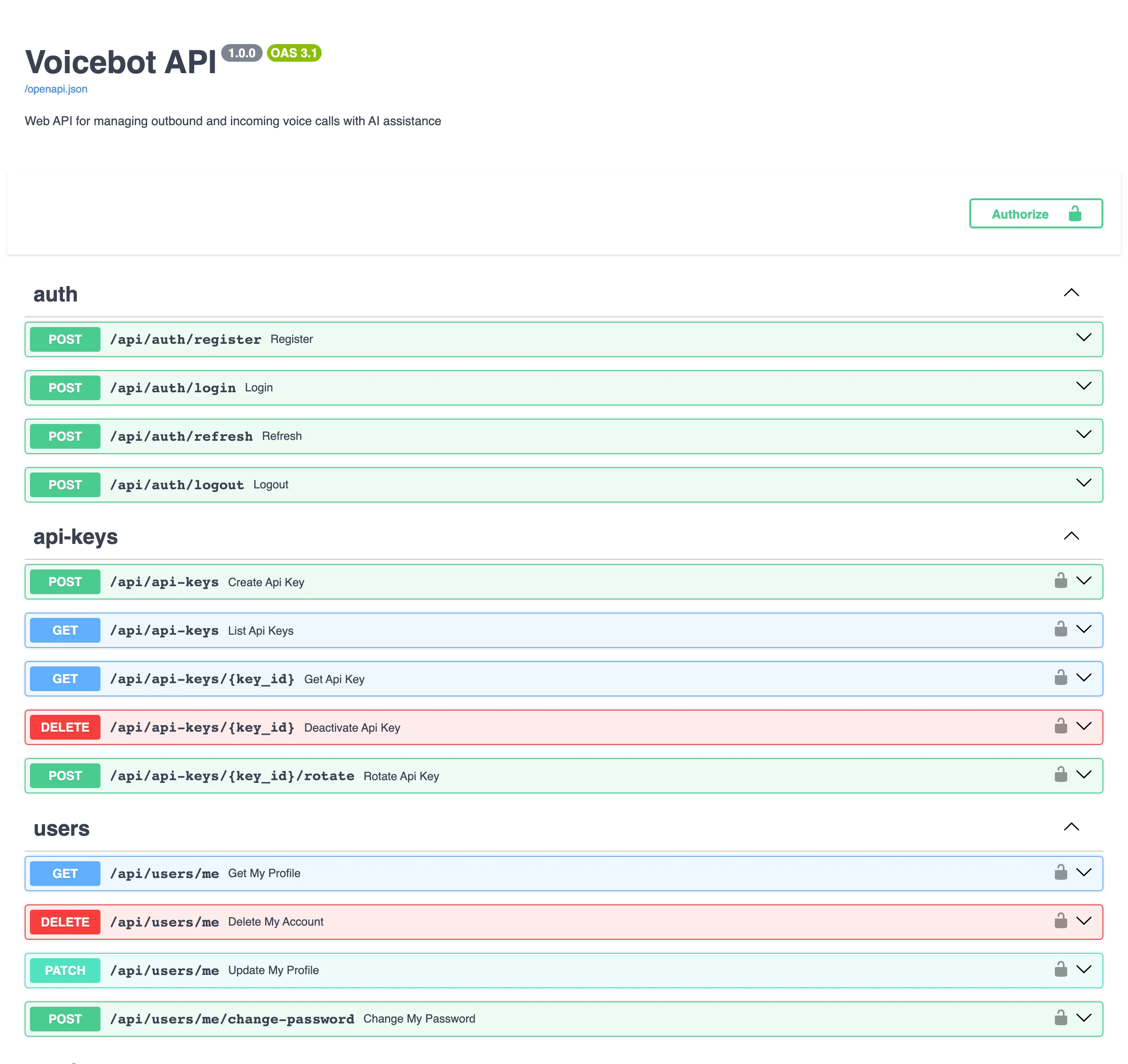Select the auth section header

pos(55,294)
